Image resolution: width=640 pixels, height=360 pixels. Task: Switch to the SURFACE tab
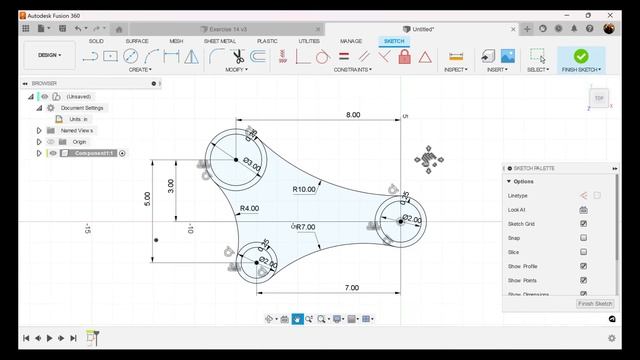(x=137, y=41)
